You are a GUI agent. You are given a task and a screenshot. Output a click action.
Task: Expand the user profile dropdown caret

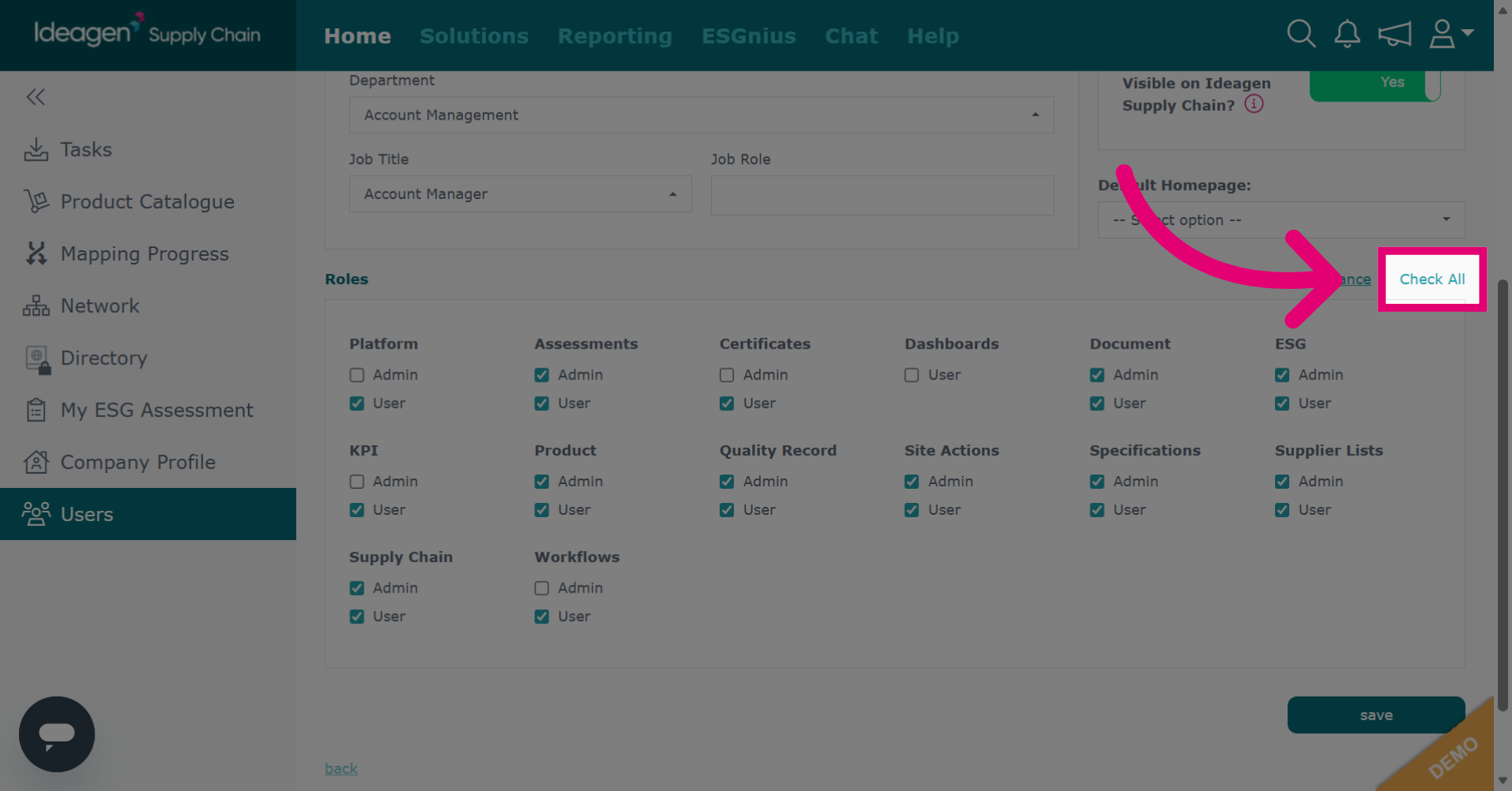pyautogui.click(x=1468, y=33)
